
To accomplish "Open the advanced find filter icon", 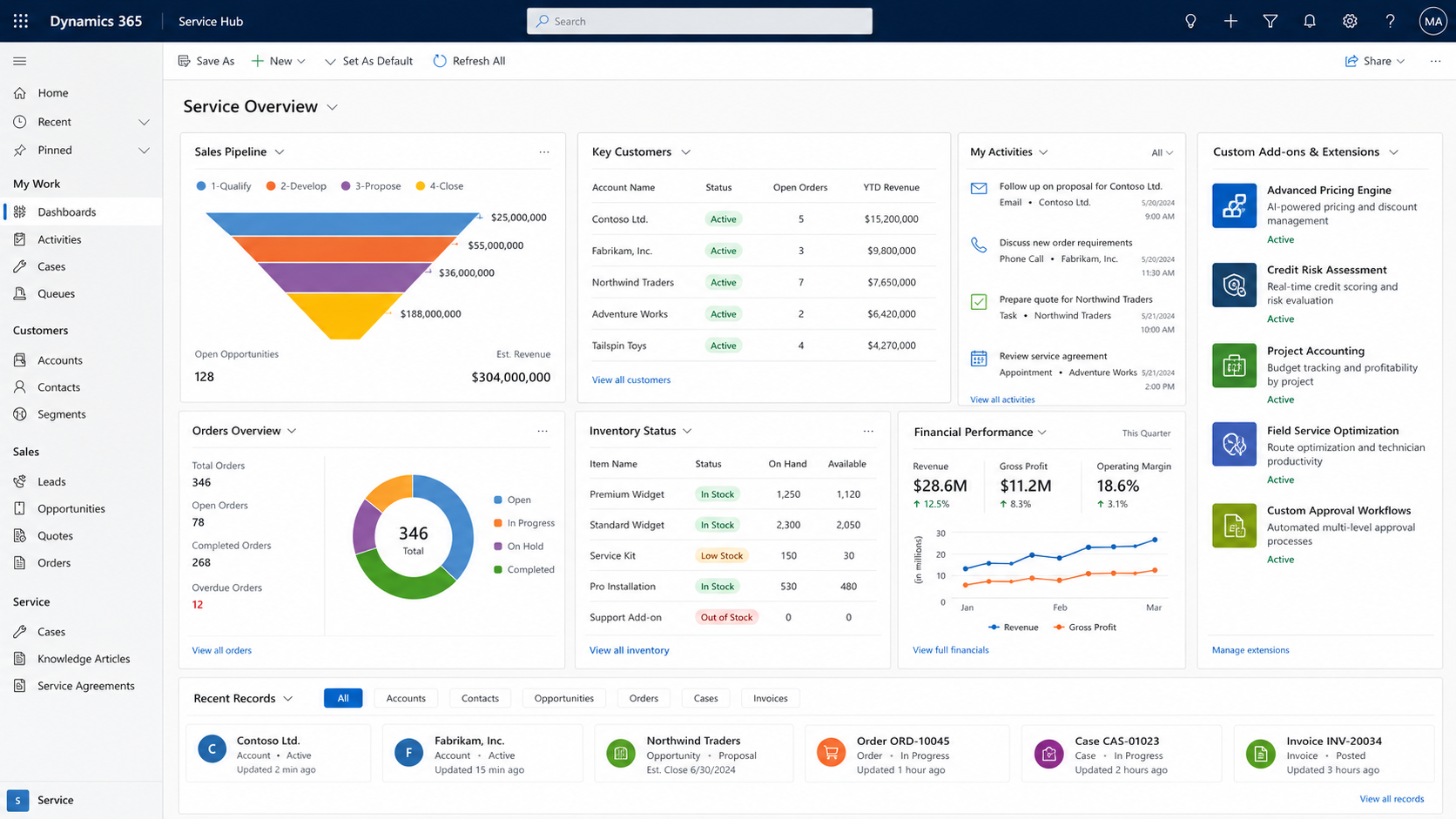I will pyautogui.click(x=1271, y=21).
